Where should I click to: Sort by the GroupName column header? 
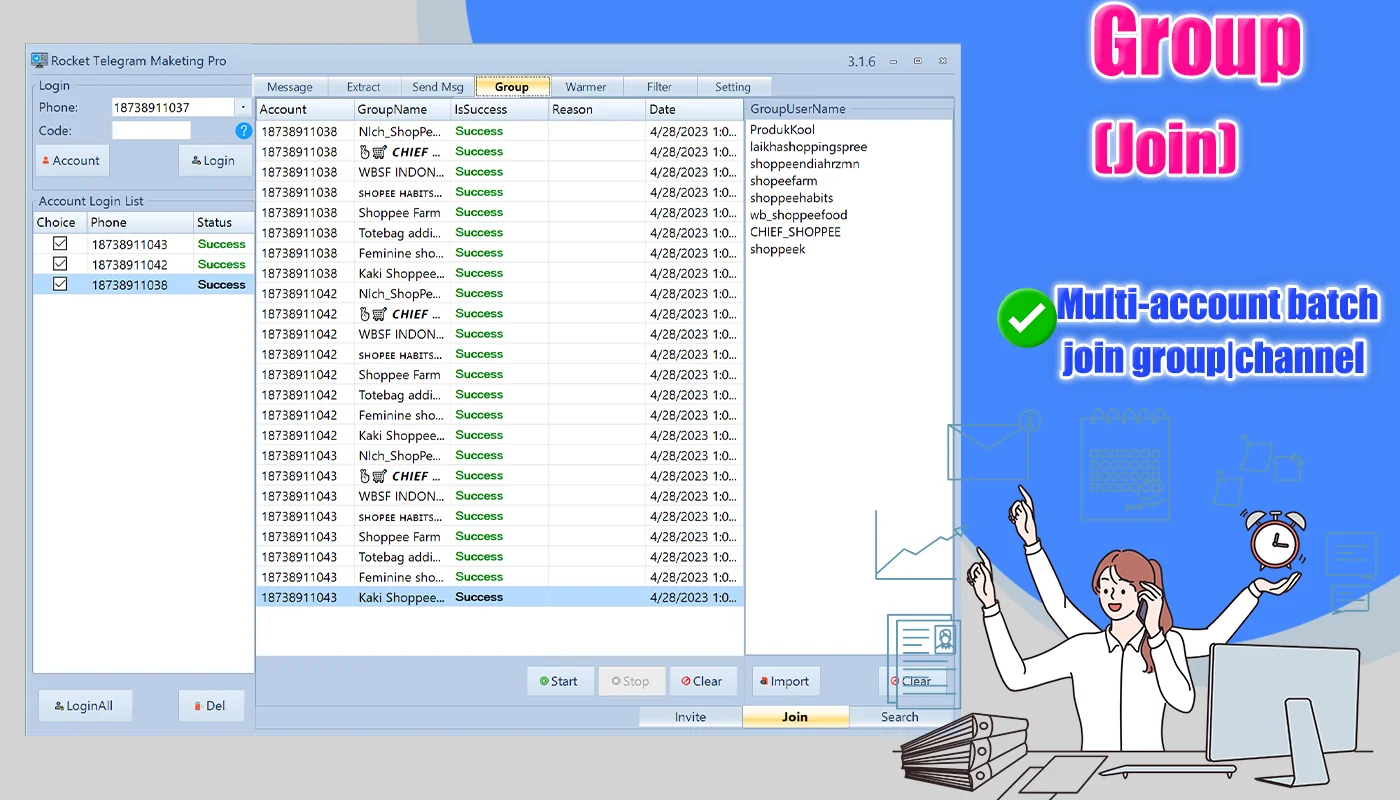(402, 109)
